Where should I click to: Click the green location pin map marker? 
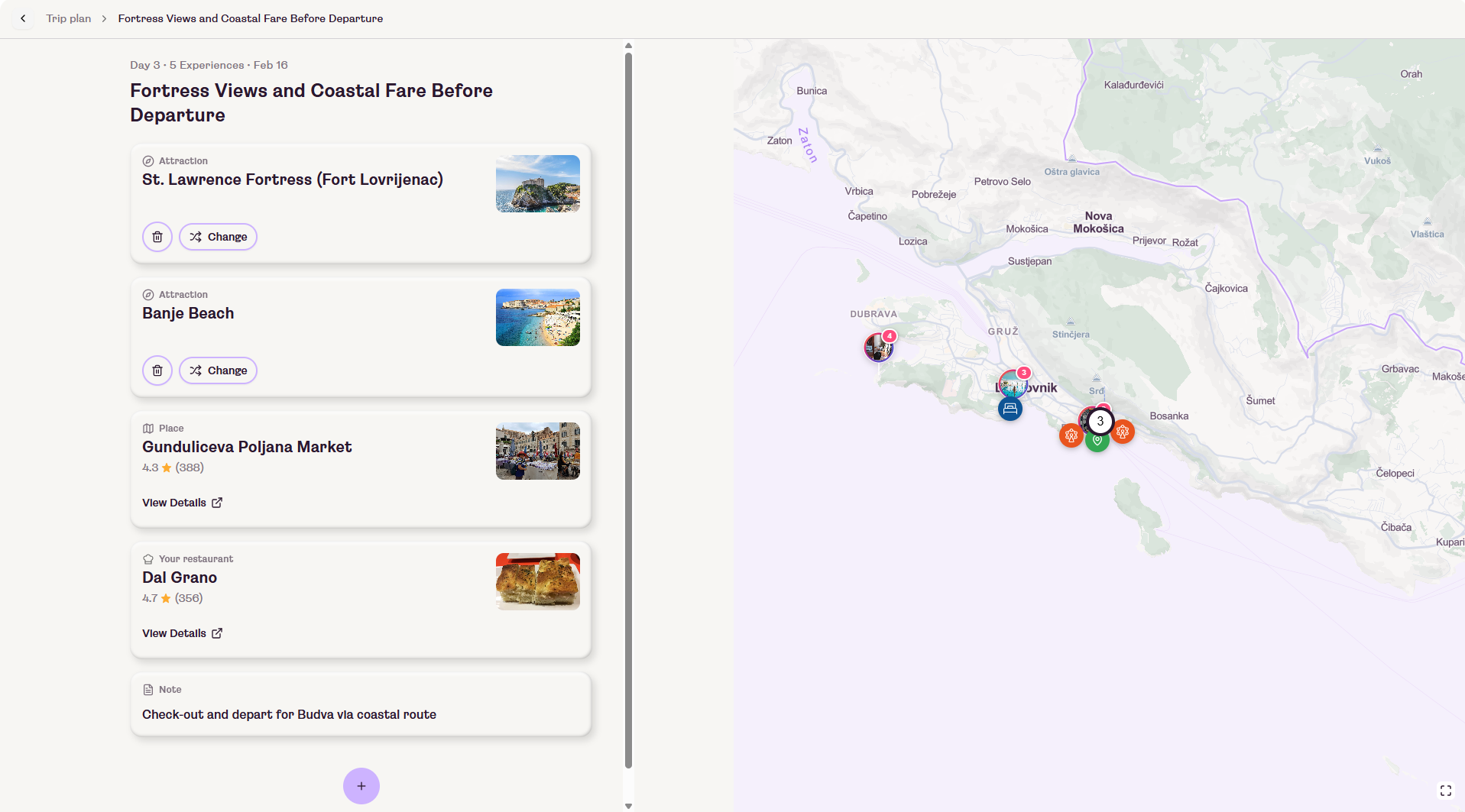[1097, 442]
